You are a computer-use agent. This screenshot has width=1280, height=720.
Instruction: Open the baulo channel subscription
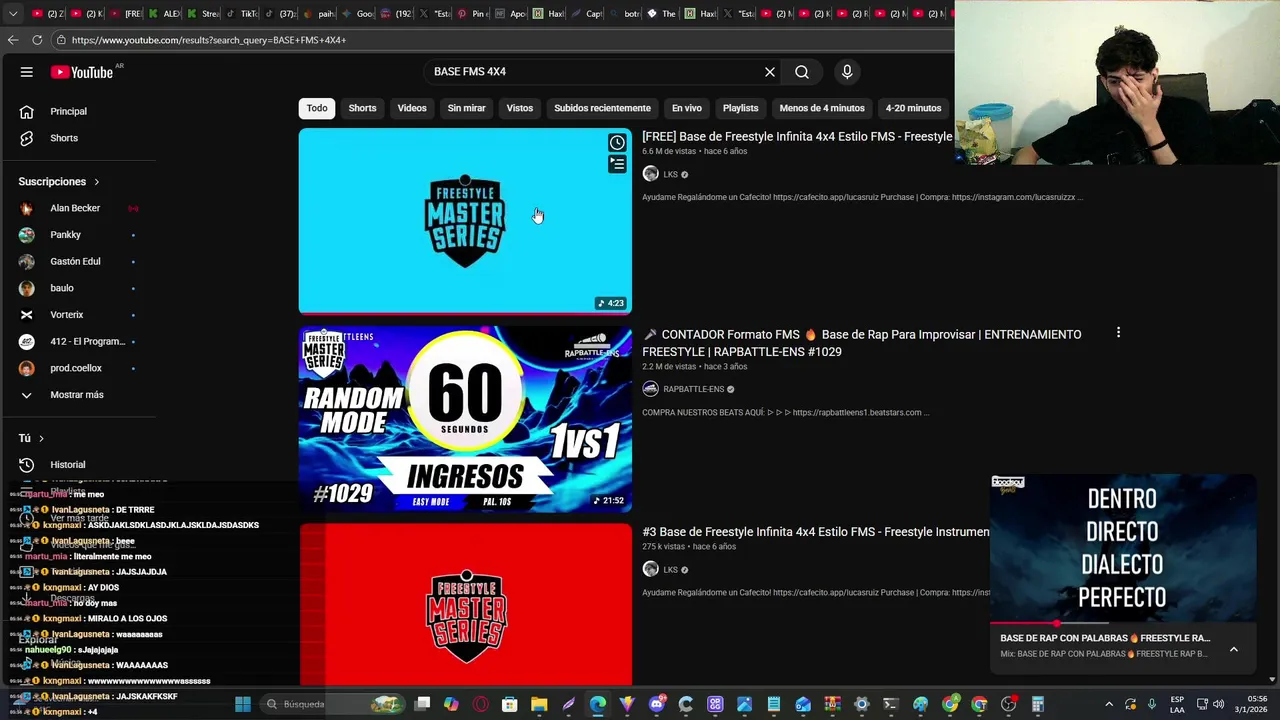click(x=80, y=288)
